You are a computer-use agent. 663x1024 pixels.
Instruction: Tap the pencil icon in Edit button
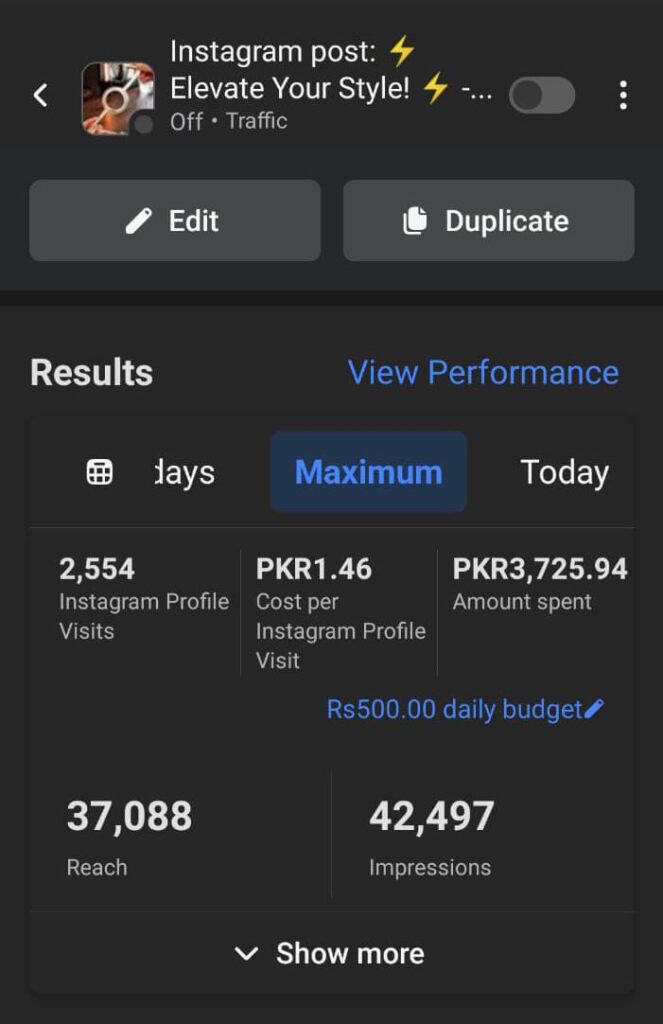[139, 221]
